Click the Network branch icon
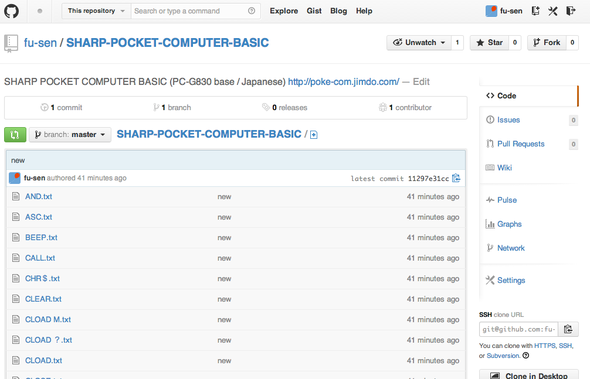Screen dimensions: 590x379 [490, 248]
